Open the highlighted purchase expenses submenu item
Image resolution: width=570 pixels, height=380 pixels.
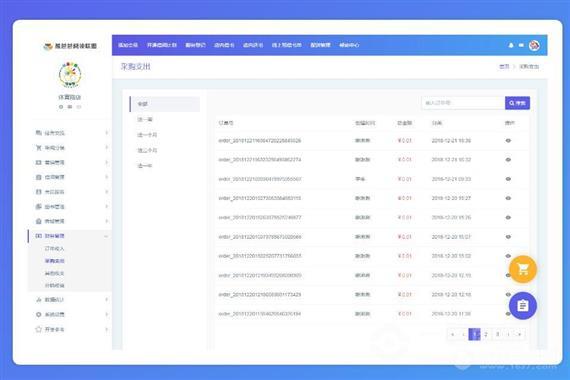point(55,261)
